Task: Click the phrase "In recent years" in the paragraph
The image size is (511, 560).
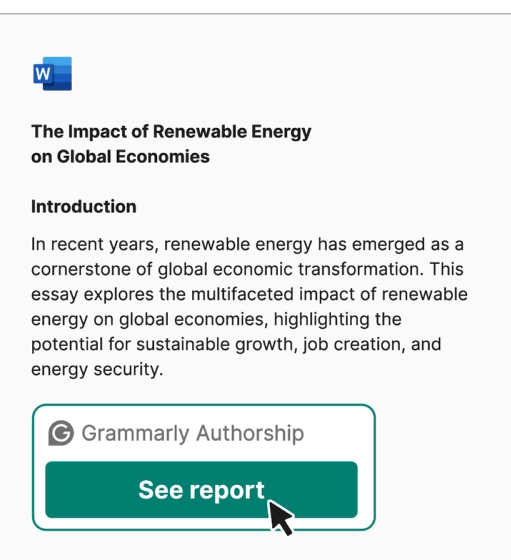Action: (94, 245)
